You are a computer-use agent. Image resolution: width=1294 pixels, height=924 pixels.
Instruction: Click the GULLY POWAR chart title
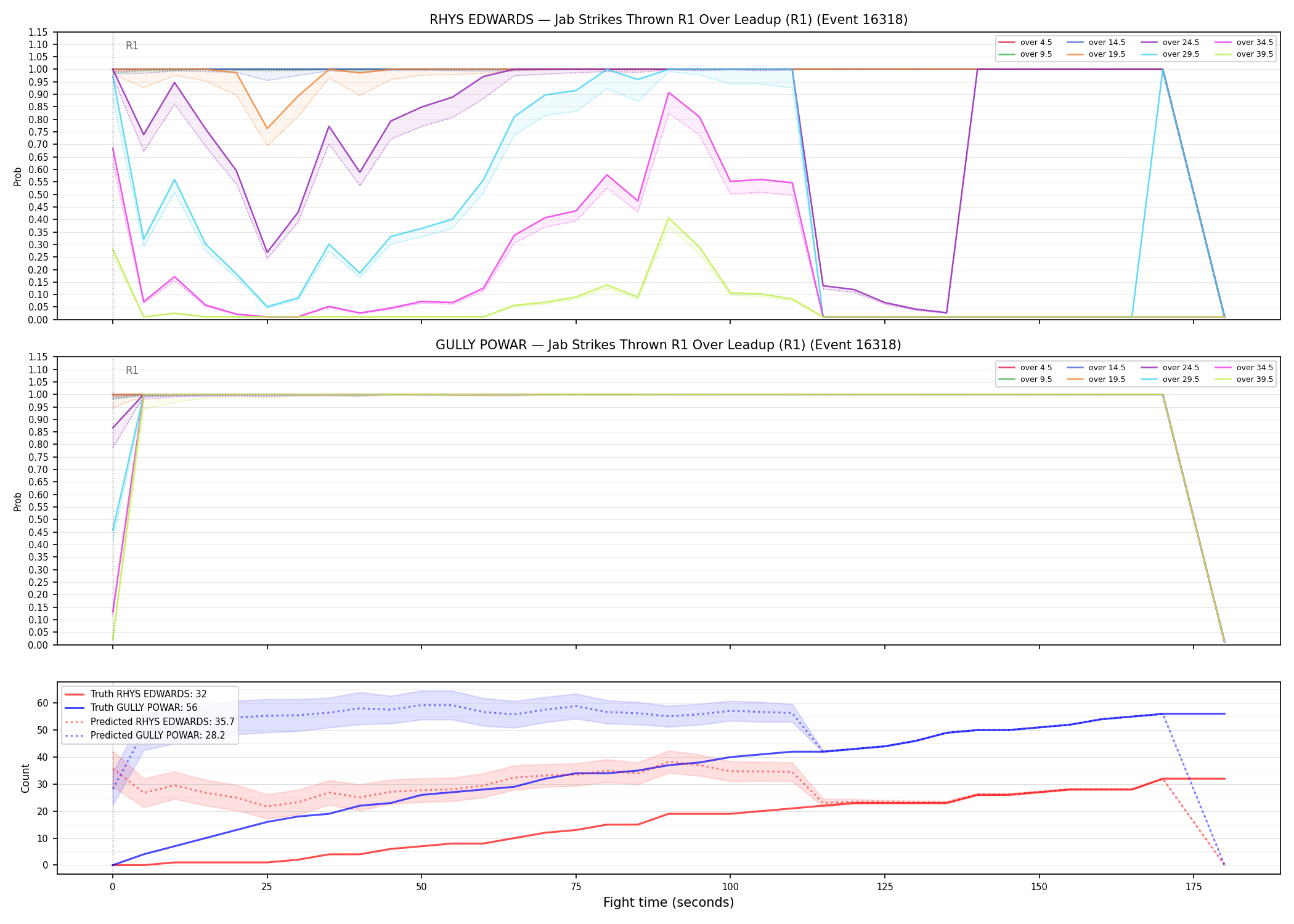point(669,345)
